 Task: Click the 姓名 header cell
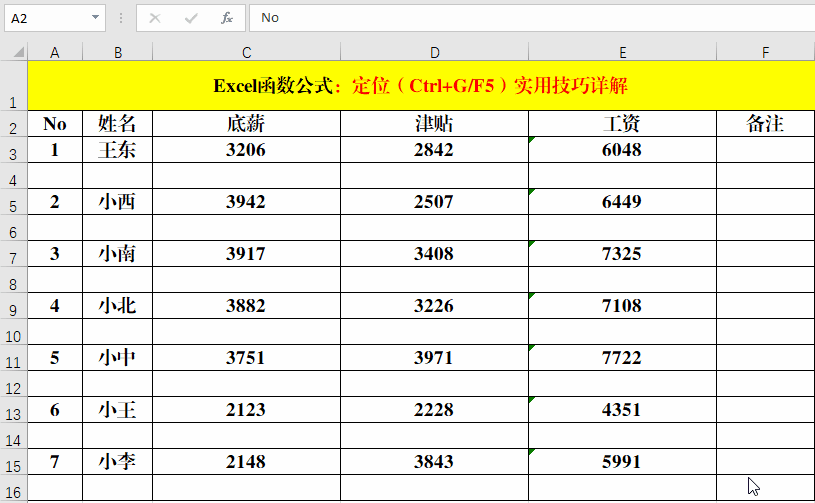(117, 124)
